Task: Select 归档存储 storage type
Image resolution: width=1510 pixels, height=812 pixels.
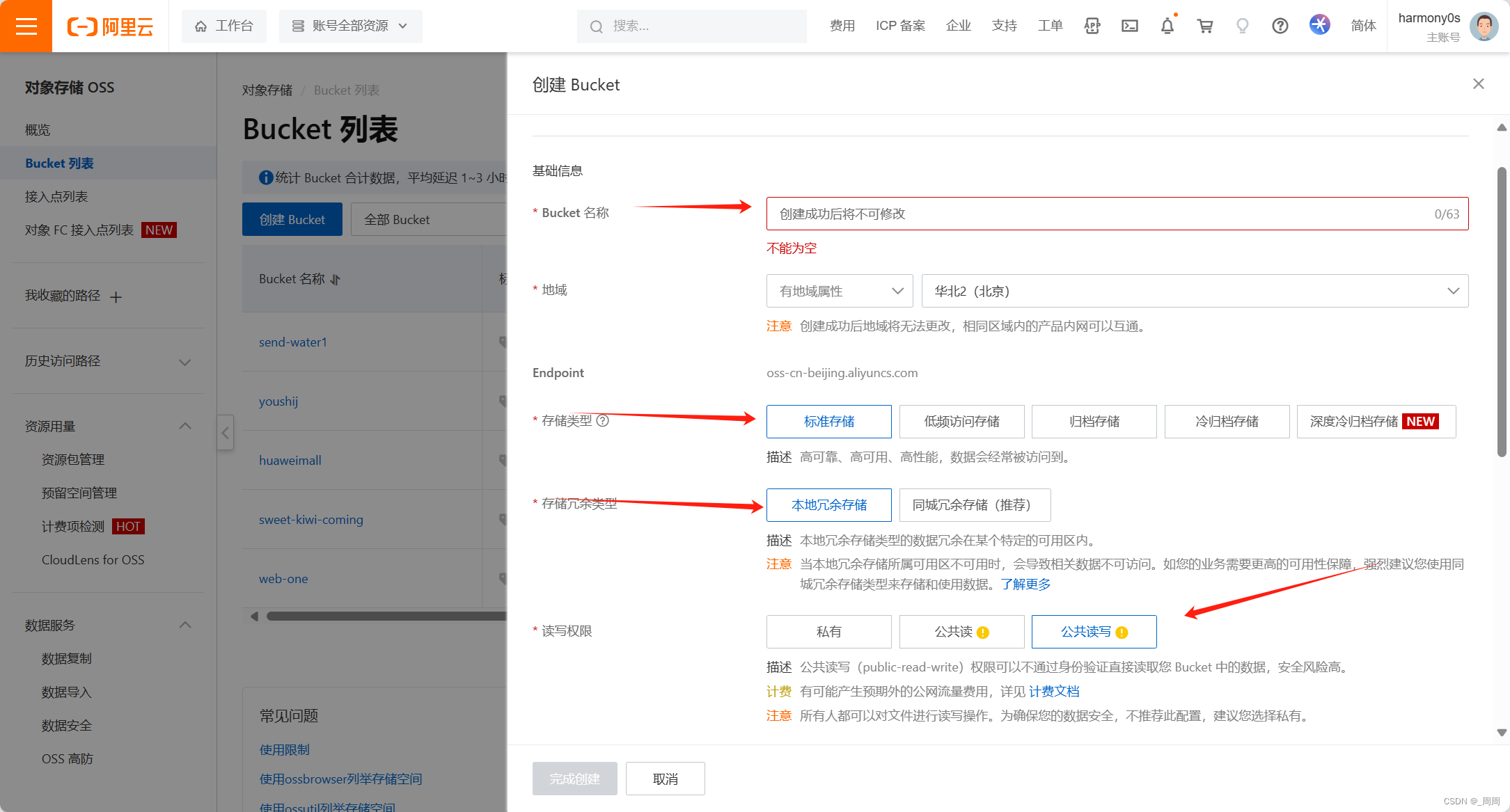Action: pyautogui.click(x=1094, y=421)
